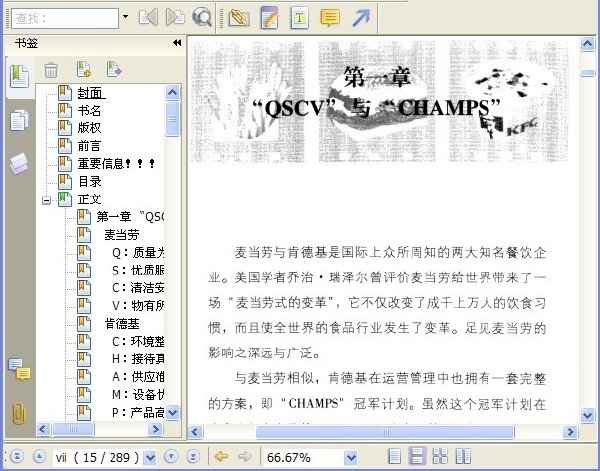
Task: Open the H：接待 bookmark
Action: tap(138, 359)
